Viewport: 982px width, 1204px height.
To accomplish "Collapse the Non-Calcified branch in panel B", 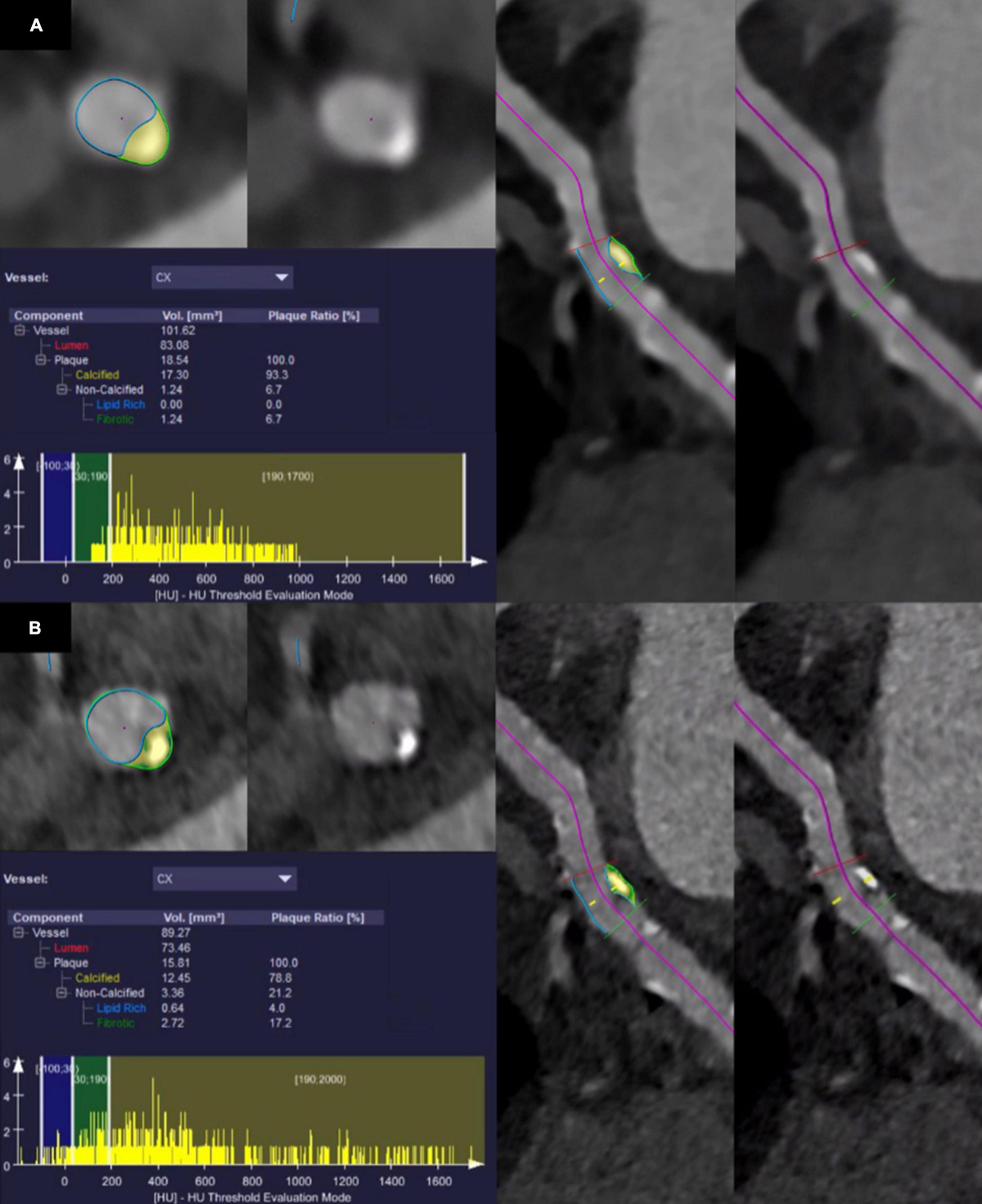I will pyautogui.click(x=60, y=993).
